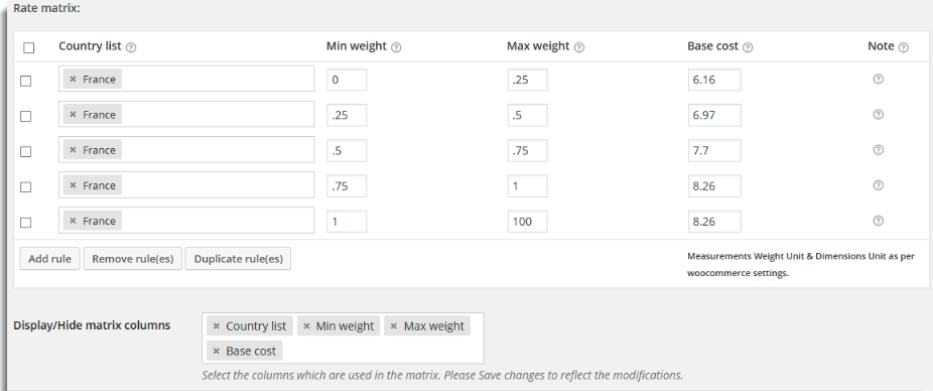This screenshot has width=933, height=391.
Task: Click the help icon beside Note header
Action: tap(903, 47)
